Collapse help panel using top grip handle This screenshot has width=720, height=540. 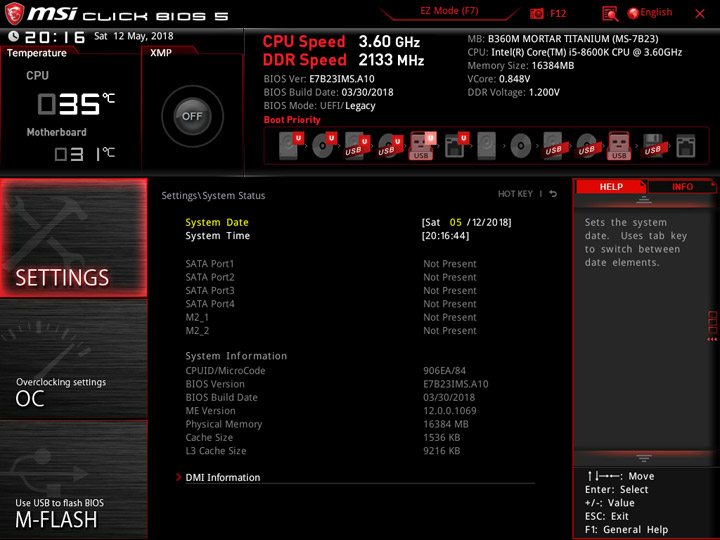click(644, 200)
